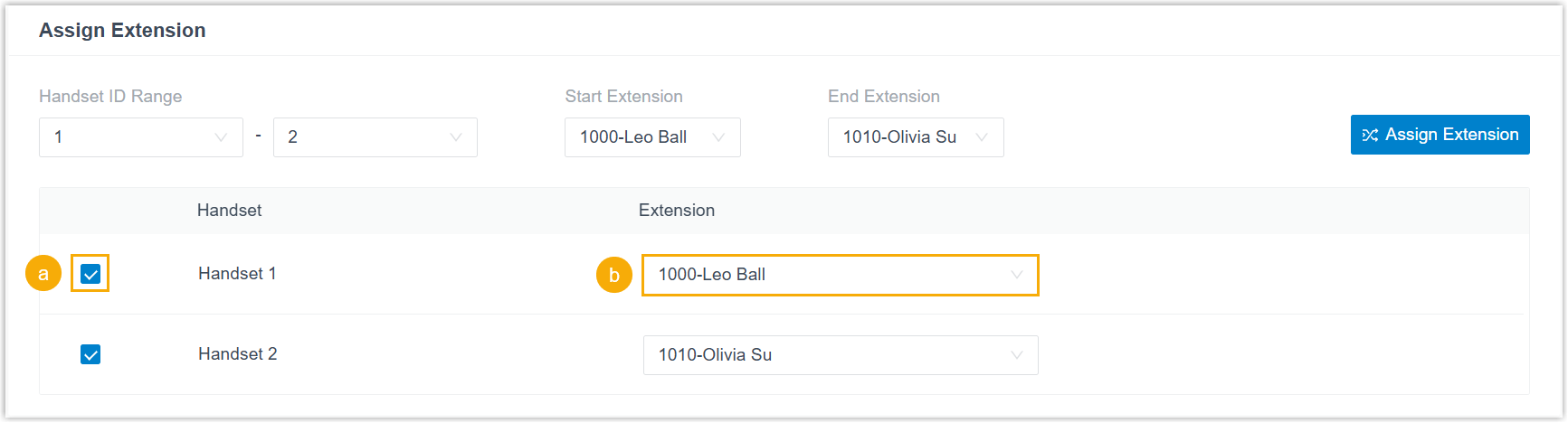Screen dimensions: 1568x423
Task: Open the Start Extension dropdown
Action: point(652,137)
